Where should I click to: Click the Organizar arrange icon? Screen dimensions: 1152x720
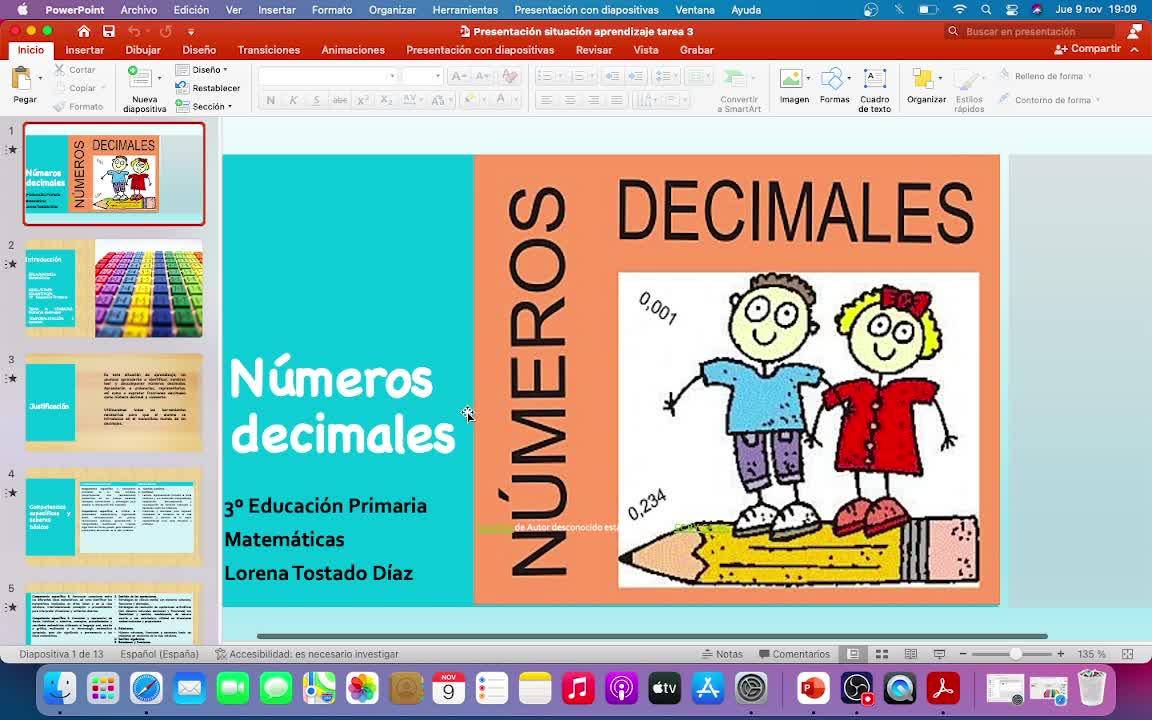[926, 87]
